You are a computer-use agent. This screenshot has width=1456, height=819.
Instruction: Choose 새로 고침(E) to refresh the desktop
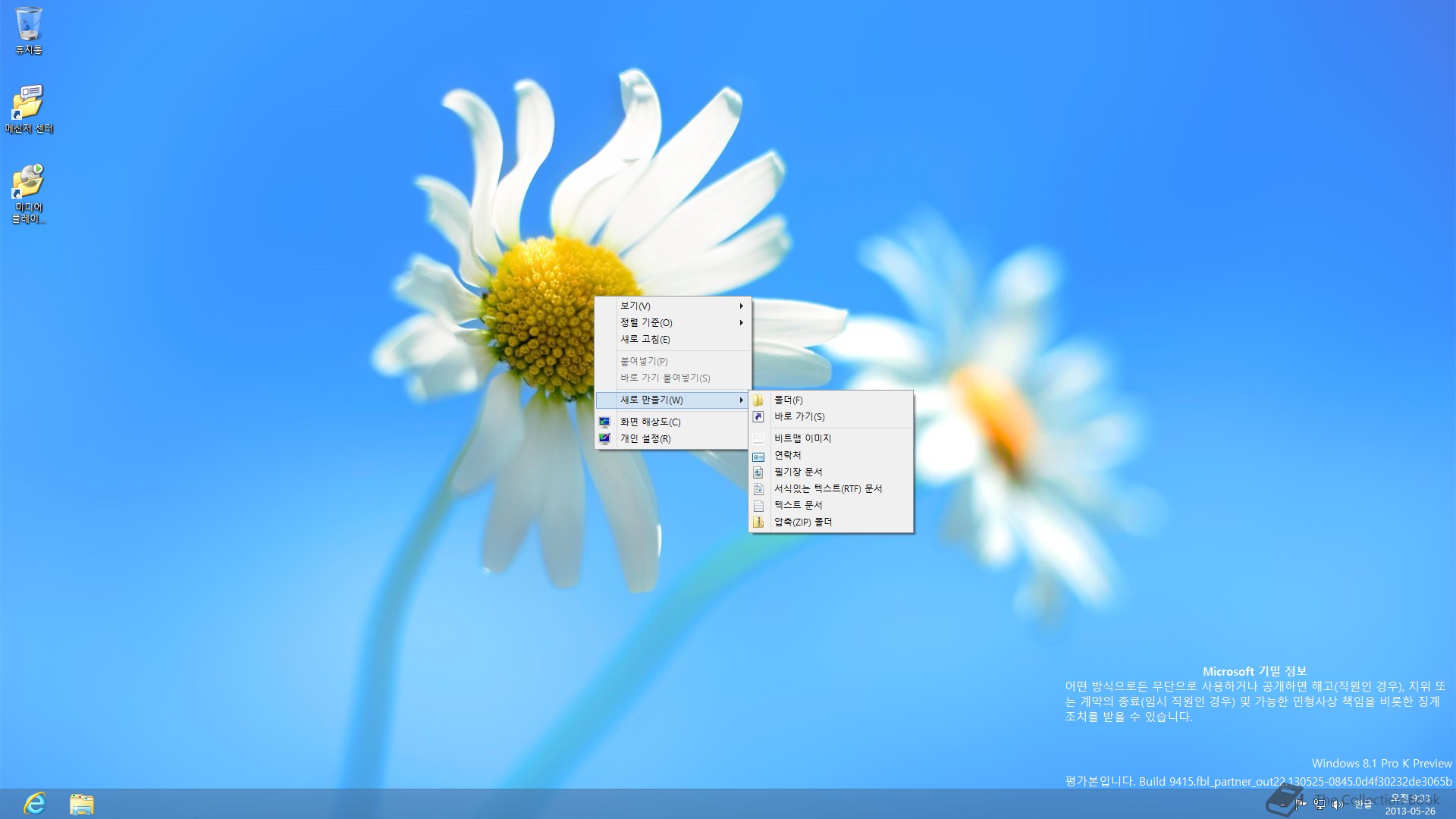click(x=673, y=339)
